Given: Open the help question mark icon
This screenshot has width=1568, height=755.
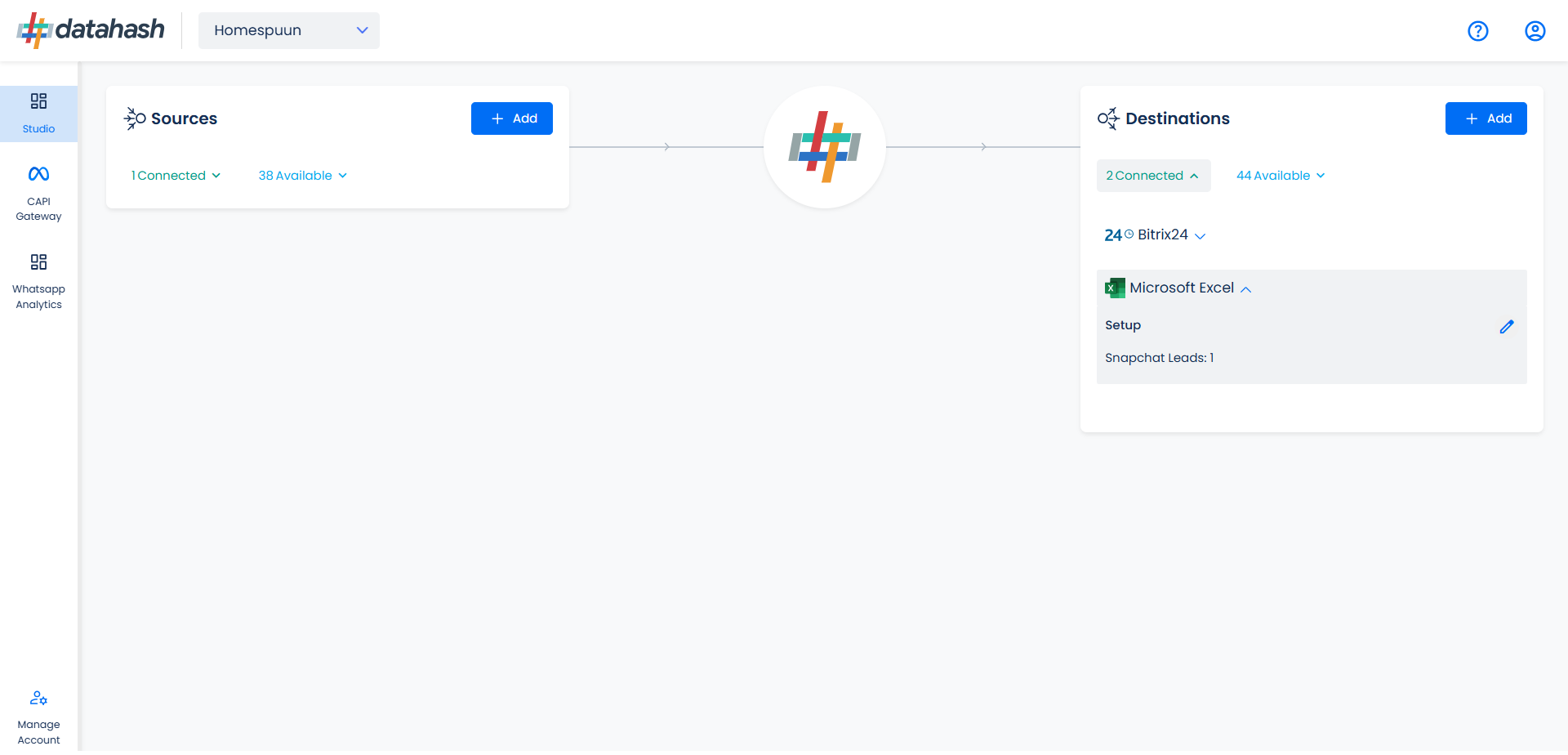Looking at the screenshot, I should click(x=1477, y=31).
